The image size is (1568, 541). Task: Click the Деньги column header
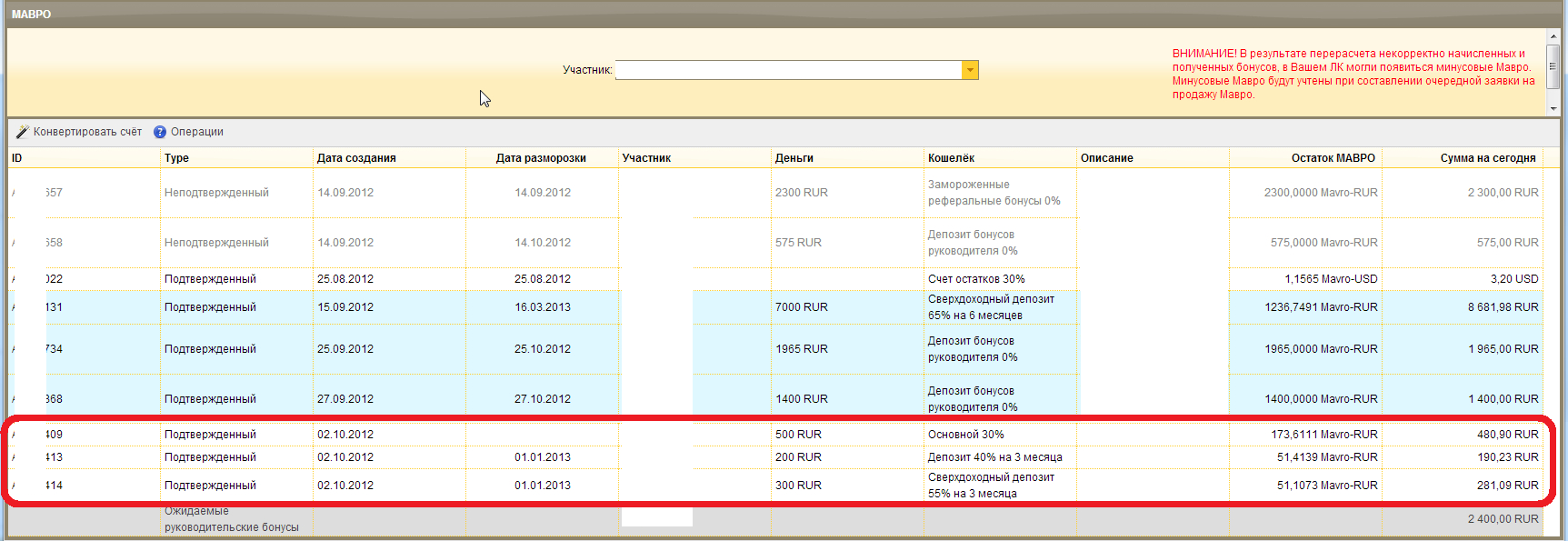(x=847, y=158)
